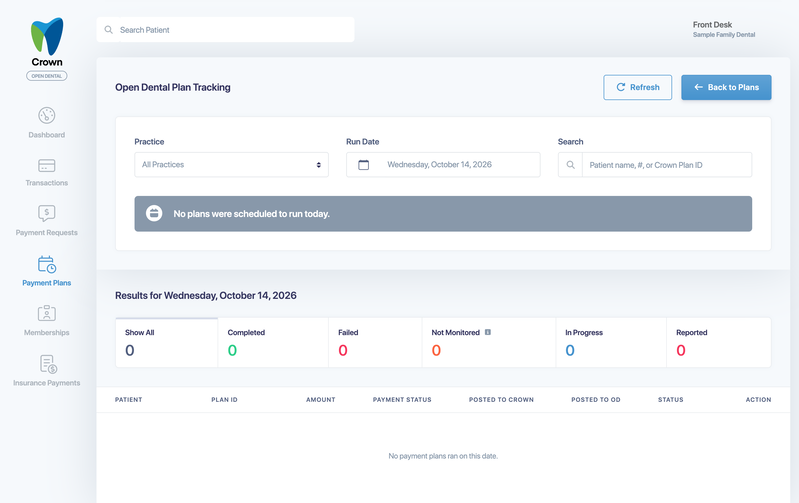Click PLAN ID column header

[224, 400]
